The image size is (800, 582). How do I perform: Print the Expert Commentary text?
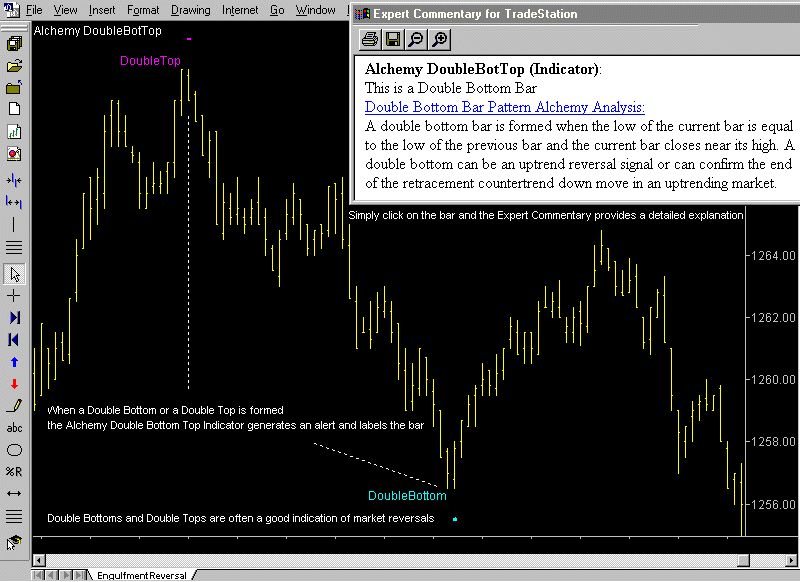coord(369,39)
